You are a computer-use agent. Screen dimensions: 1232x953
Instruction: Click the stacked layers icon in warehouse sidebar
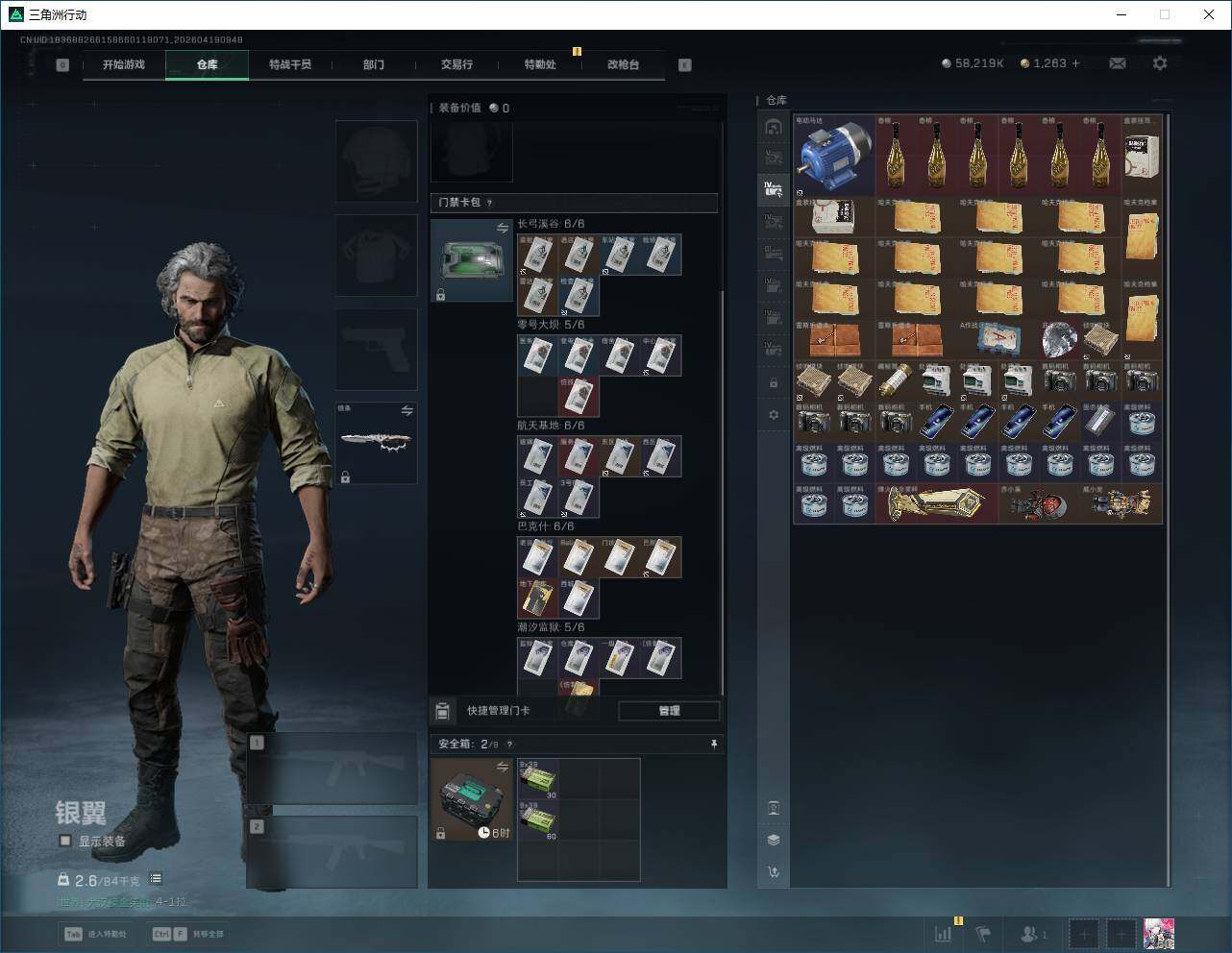[x=774, y=840]
